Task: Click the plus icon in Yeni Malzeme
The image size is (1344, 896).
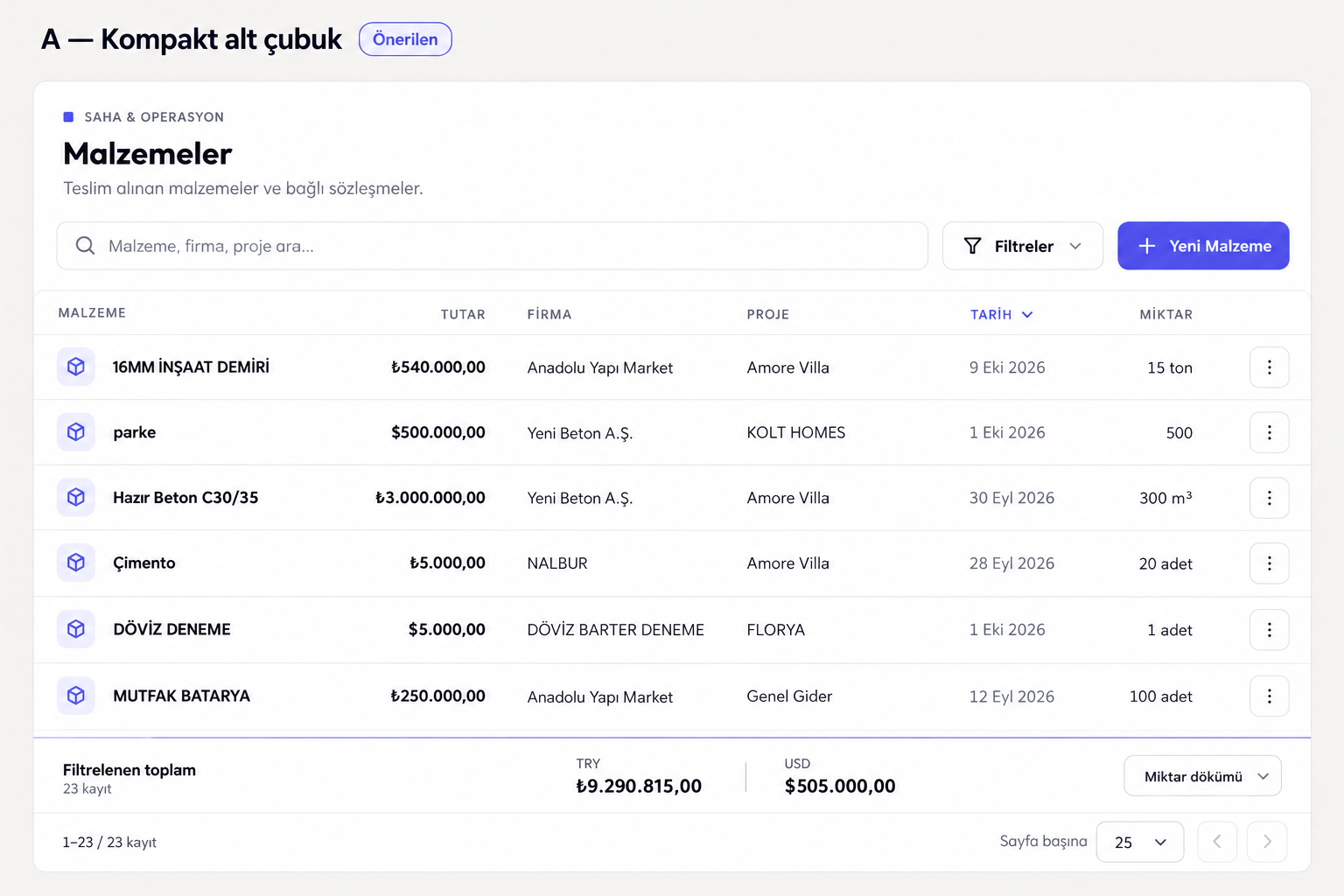Action: coord(1146,246)
